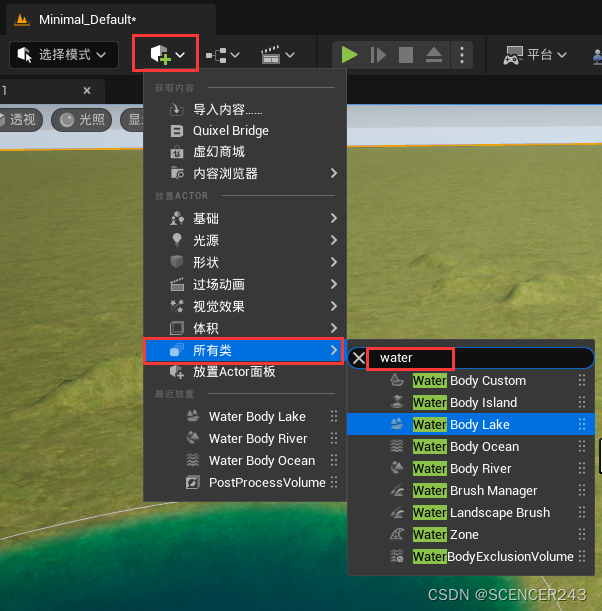Click the Stop playback button
The width and height of the screenshot is (602, 611).
(x=406, y=55)
